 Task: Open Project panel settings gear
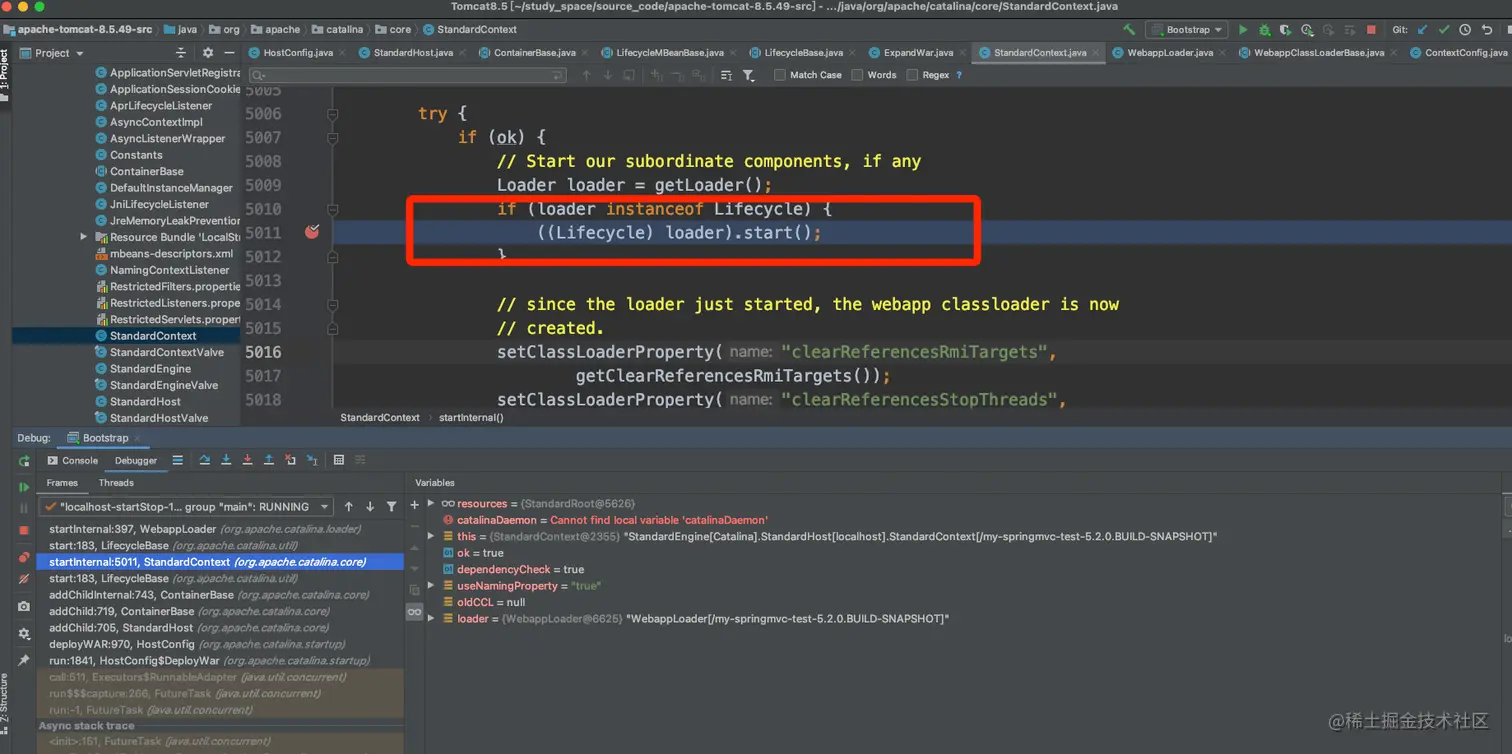pyautogui.click(x=208, y=53)
